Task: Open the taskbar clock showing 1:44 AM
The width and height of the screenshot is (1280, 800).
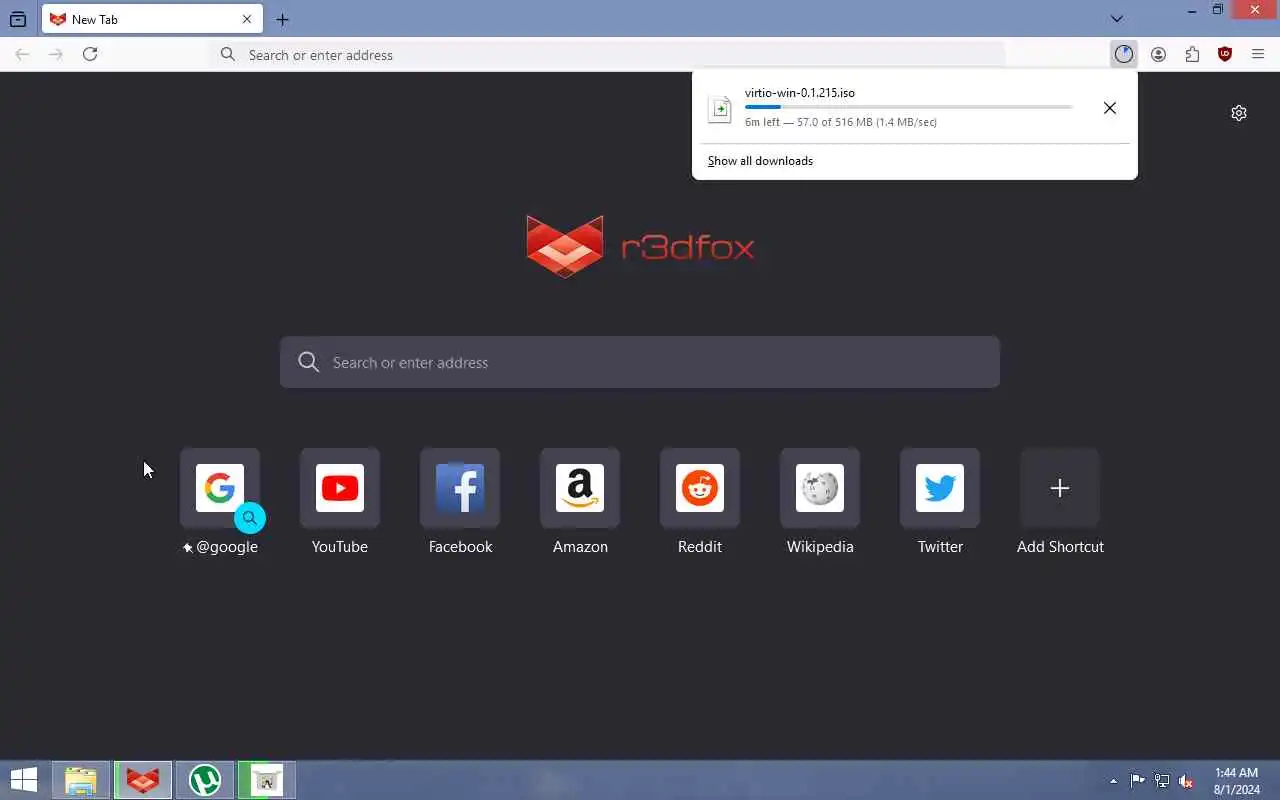Action: pos(1237,781)
